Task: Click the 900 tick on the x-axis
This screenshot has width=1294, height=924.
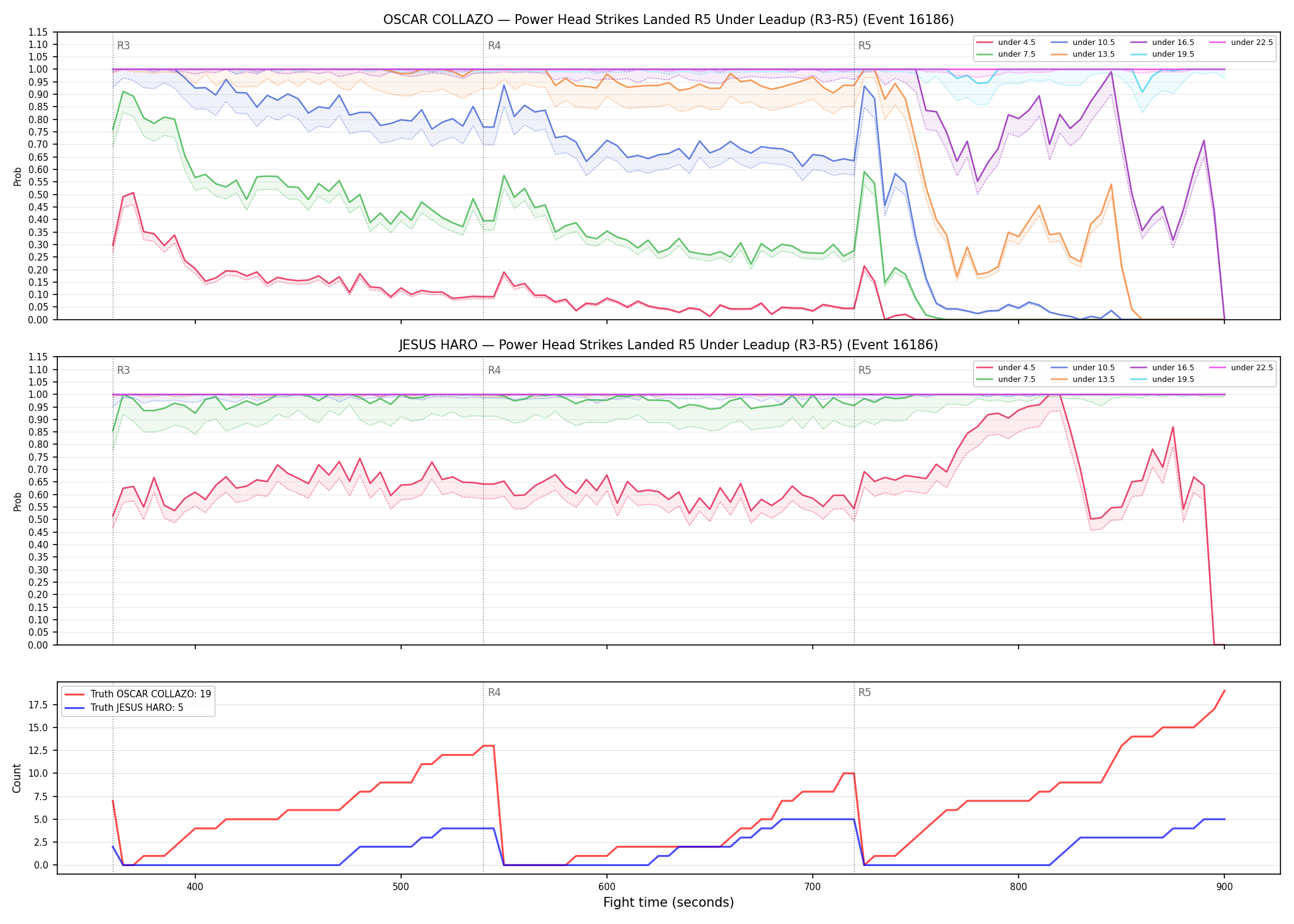Action: pyautogui.click(x=1224, y=886)
